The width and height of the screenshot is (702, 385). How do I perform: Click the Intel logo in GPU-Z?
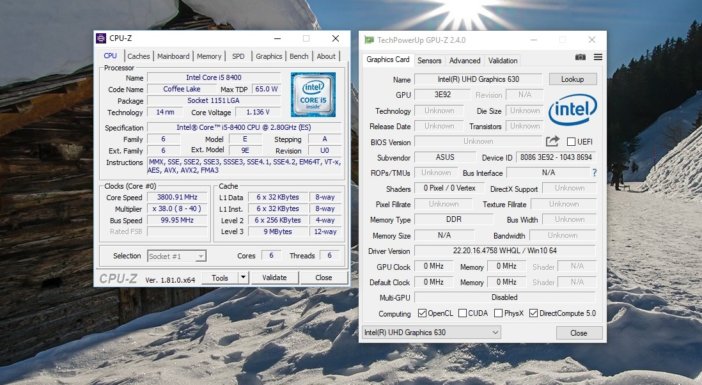[x=573, y=110]
